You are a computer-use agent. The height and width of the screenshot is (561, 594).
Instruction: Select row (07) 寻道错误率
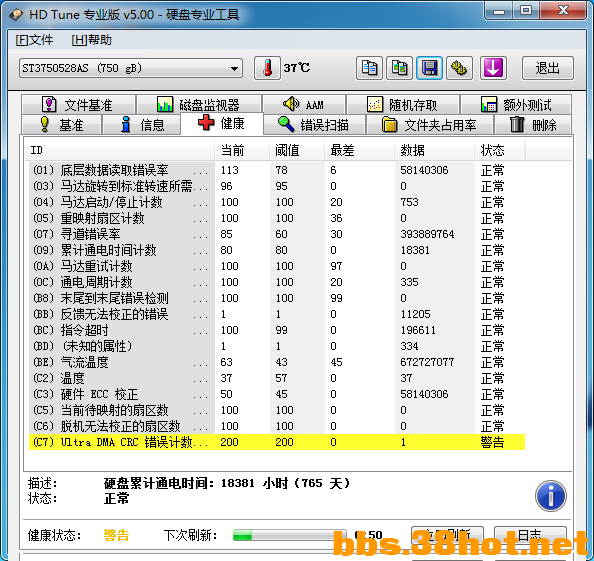[x=277, y=234]
